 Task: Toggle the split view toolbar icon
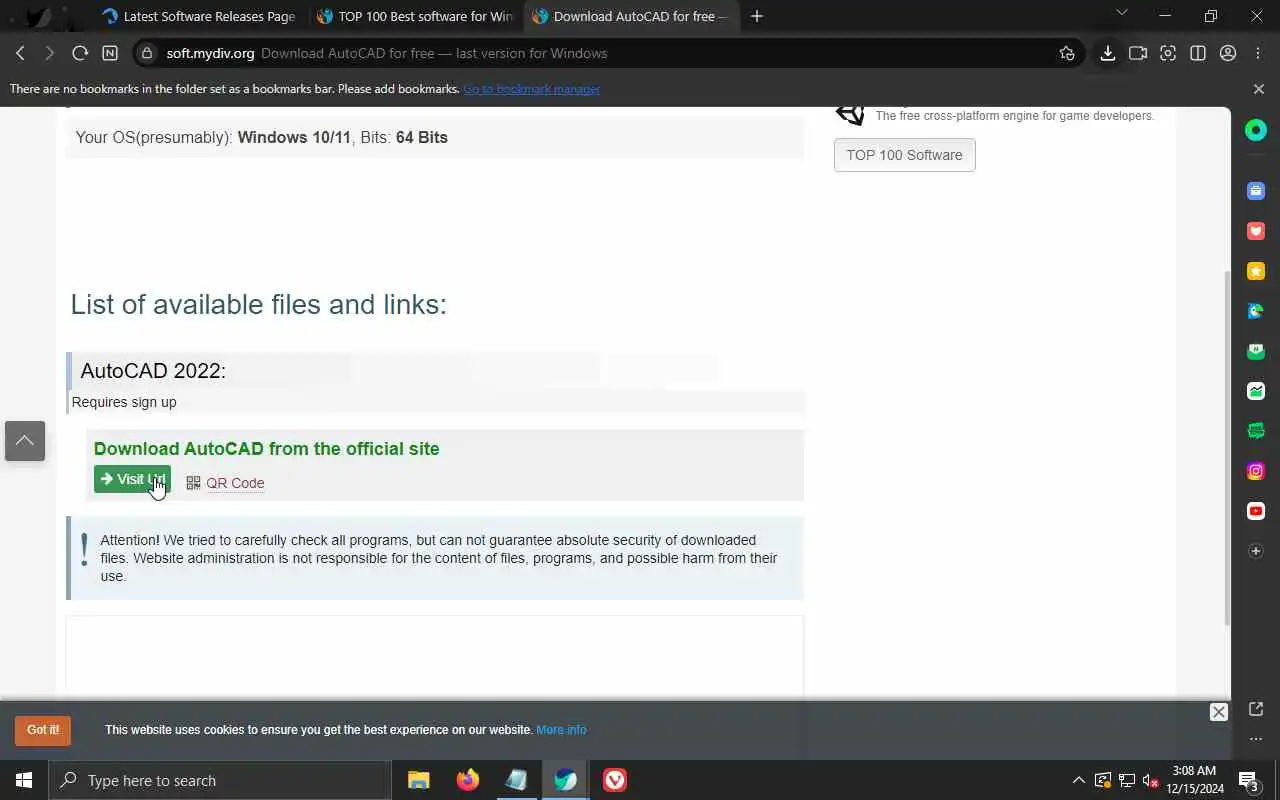point(1197,53)
